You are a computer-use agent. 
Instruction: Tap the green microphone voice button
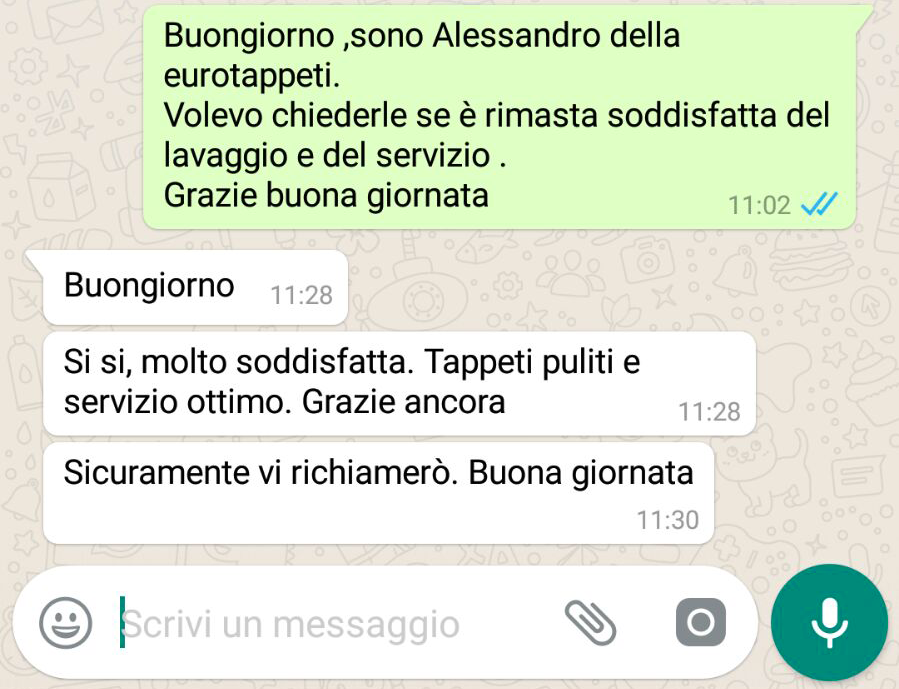pos(830,623)
